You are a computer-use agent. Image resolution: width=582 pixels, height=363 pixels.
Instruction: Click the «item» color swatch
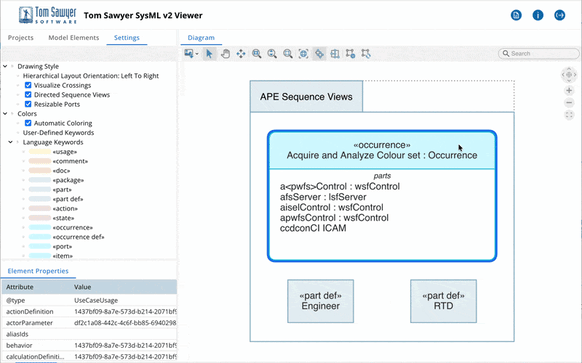coord(40,256)
